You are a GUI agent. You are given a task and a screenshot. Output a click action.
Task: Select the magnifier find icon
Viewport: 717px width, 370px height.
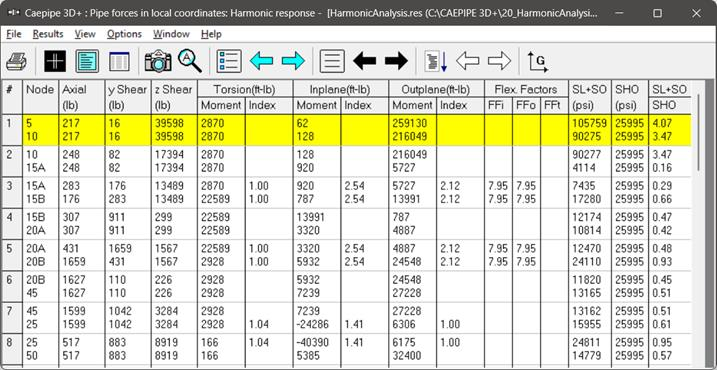coord(190,61)
